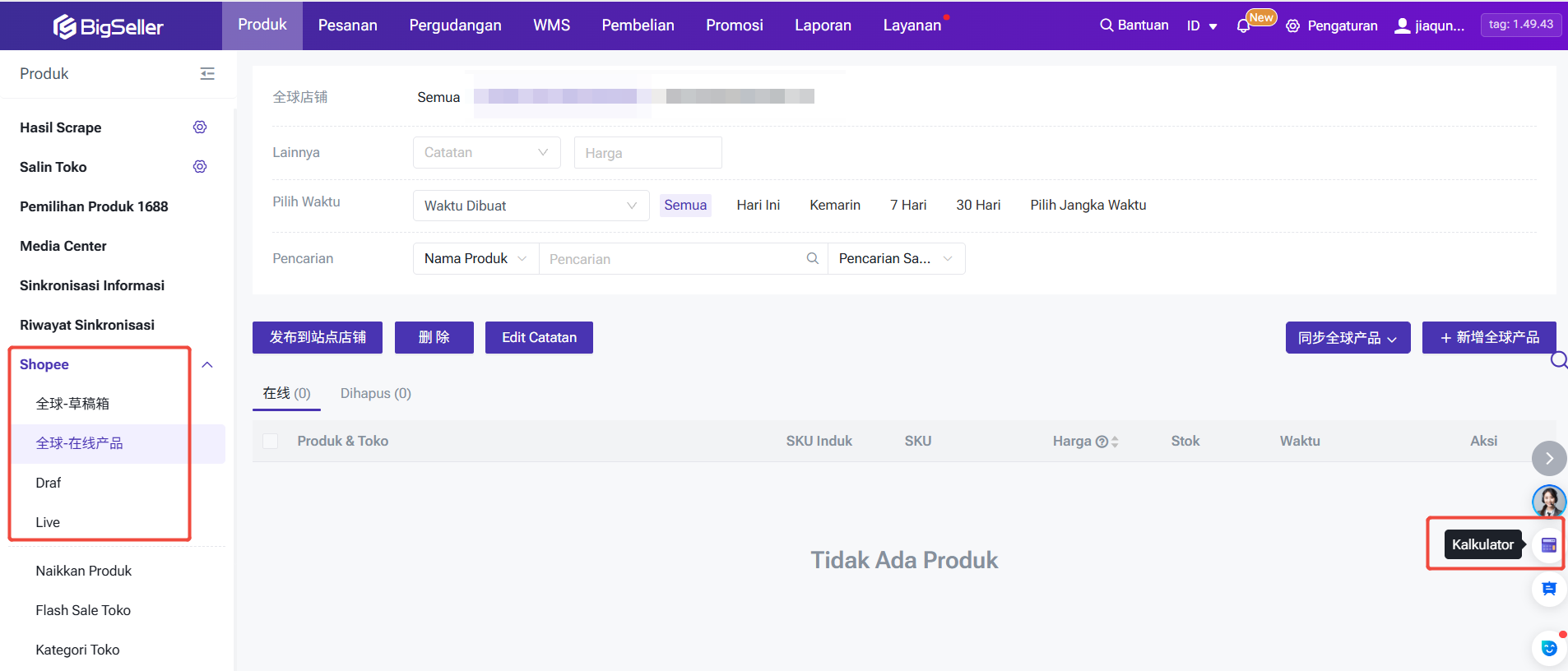Select the Hari Ini time filter
This screenshot has width=1568, height=671.
coord(758,205)
